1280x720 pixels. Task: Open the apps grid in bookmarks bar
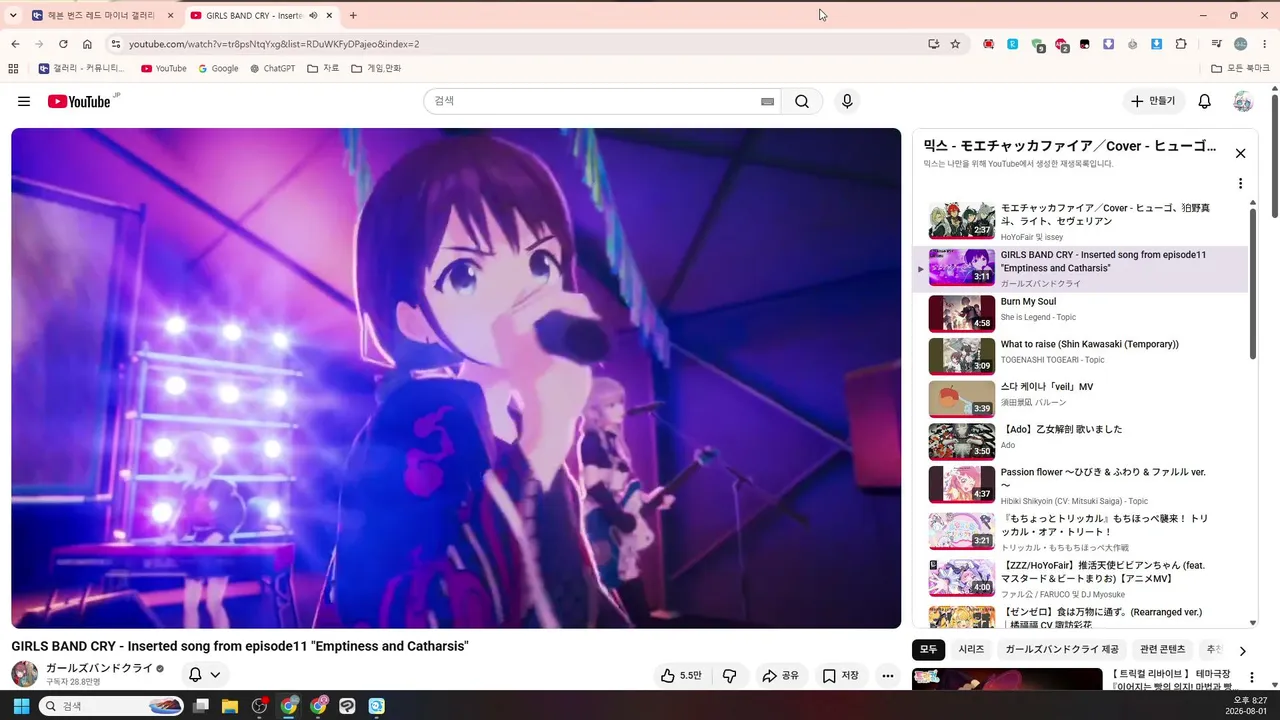[13, 68]
